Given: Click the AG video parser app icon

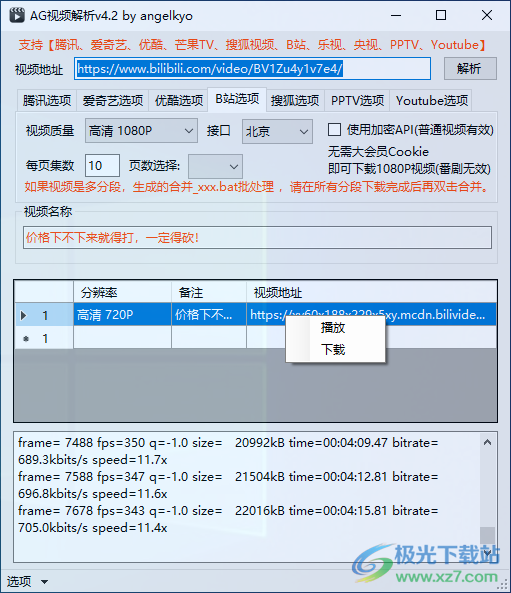Looking at the screenshot, I should tap(17, 16).
